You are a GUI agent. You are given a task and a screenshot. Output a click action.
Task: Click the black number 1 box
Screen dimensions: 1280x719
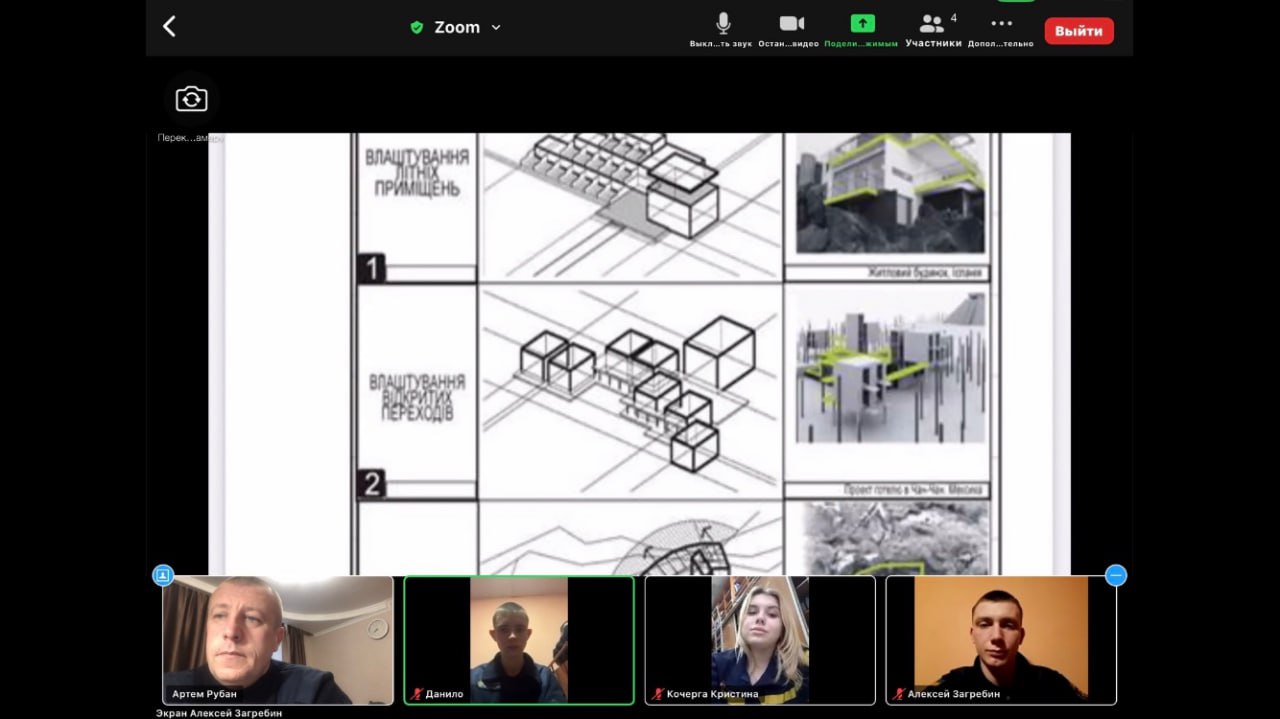pos(372,269)
